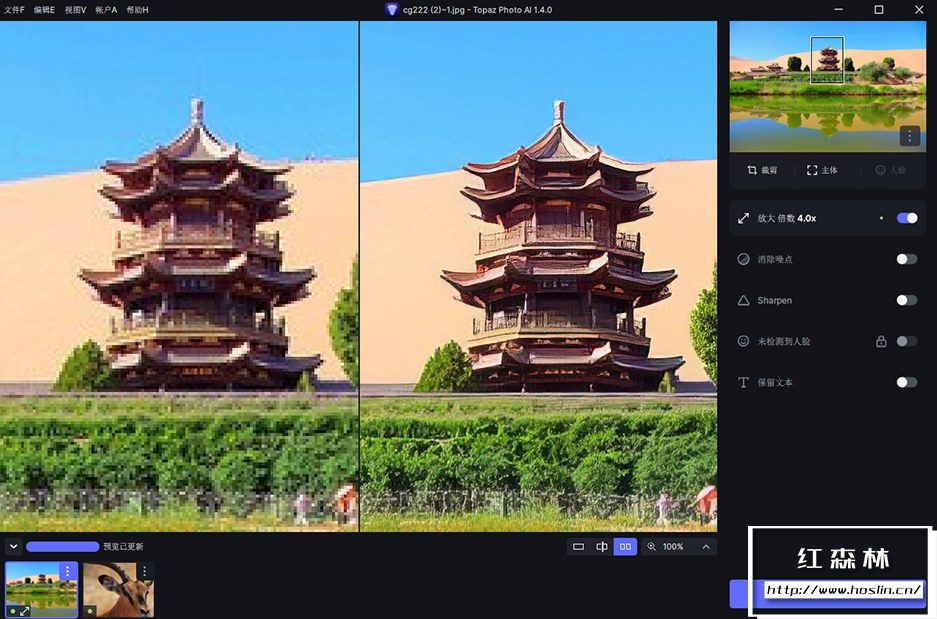Open the 编辑E menu
The width and height of the screenshot is (937, 619).
[44, 10]
